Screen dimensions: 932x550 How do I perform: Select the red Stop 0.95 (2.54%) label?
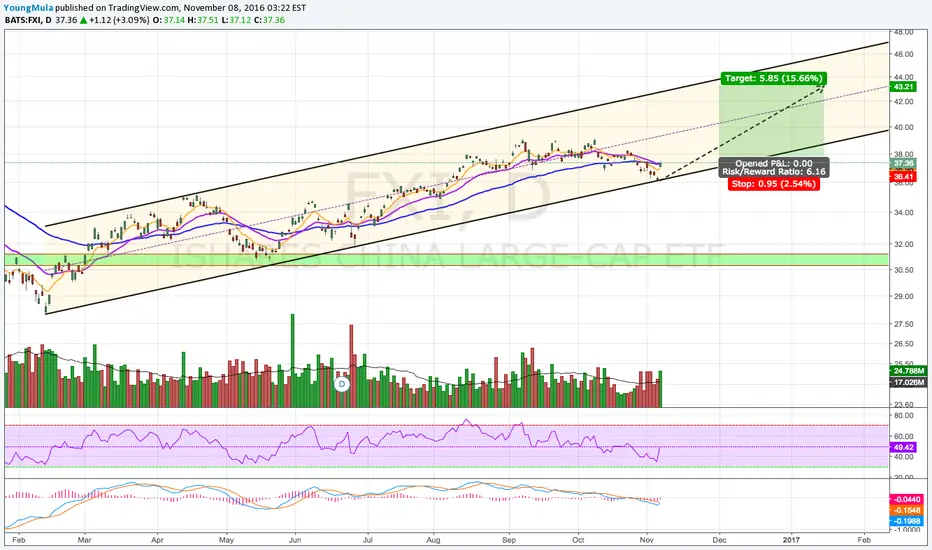pyautogui.click(x=773, y=184)
